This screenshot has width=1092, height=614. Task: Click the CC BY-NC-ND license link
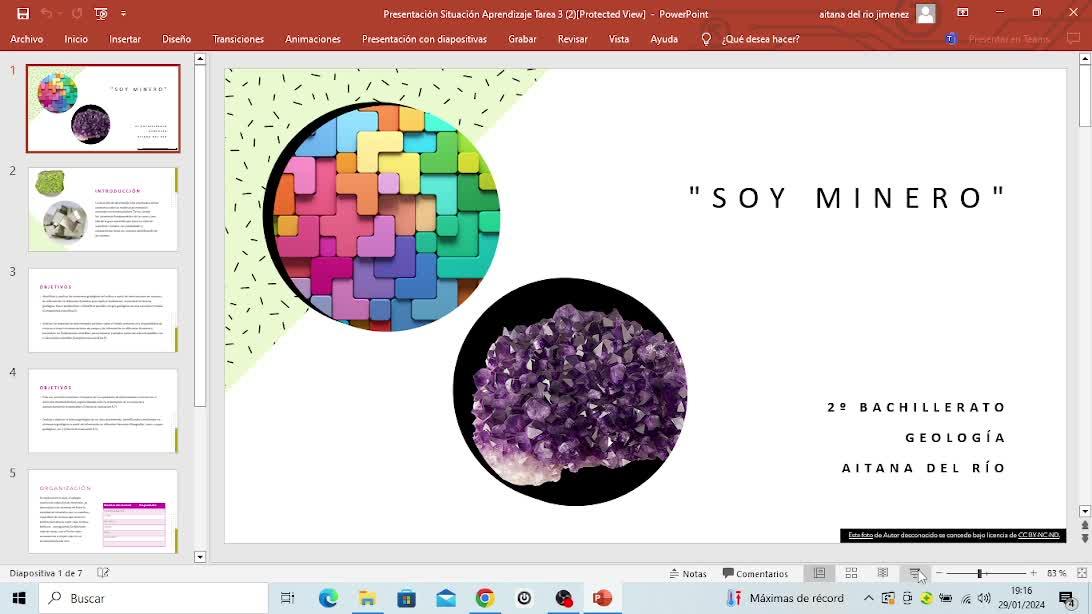pyautogui.click(x=1038, y=535)
